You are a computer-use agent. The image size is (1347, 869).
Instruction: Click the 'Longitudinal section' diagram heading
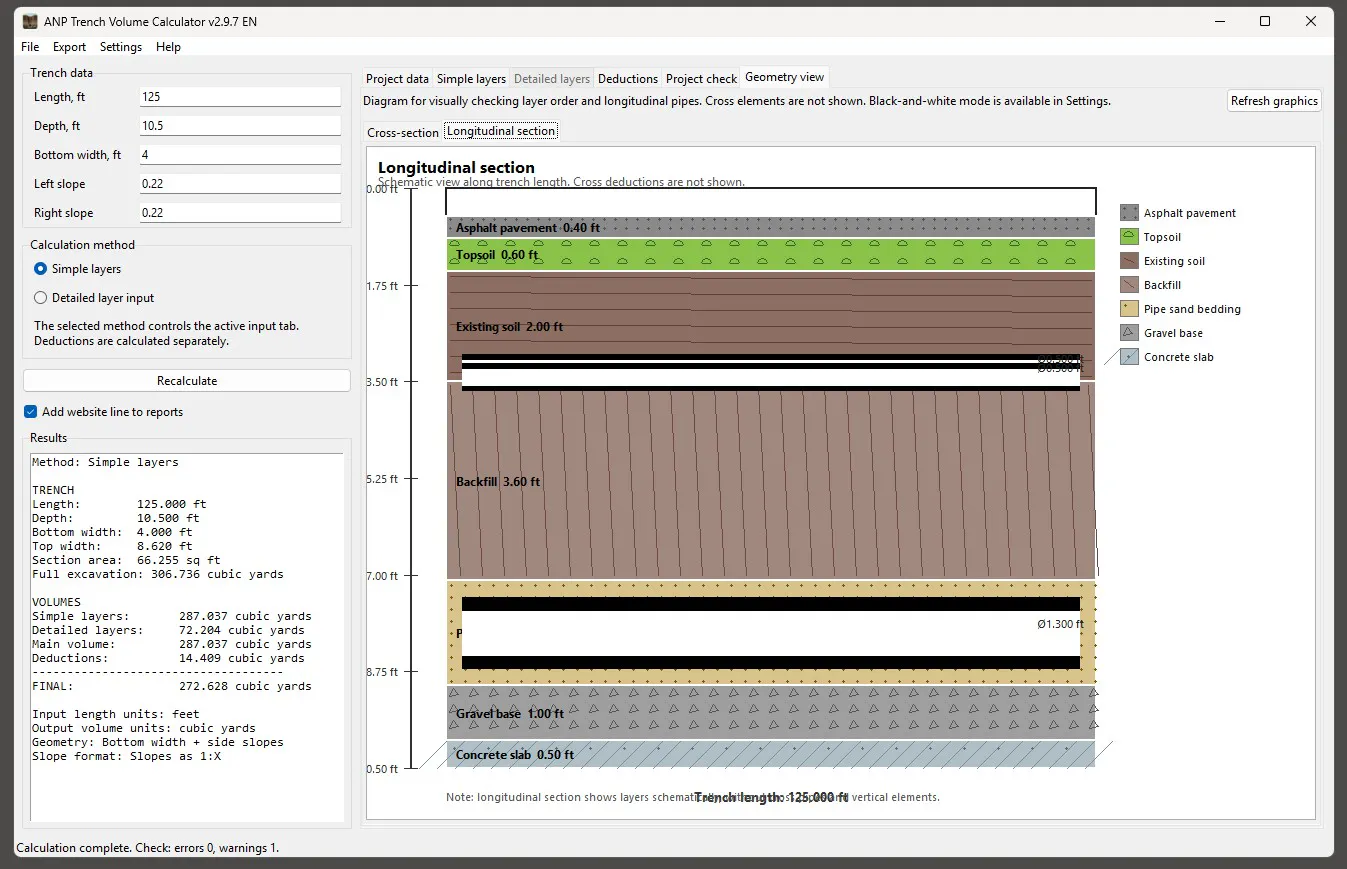(x=456, y=167)
